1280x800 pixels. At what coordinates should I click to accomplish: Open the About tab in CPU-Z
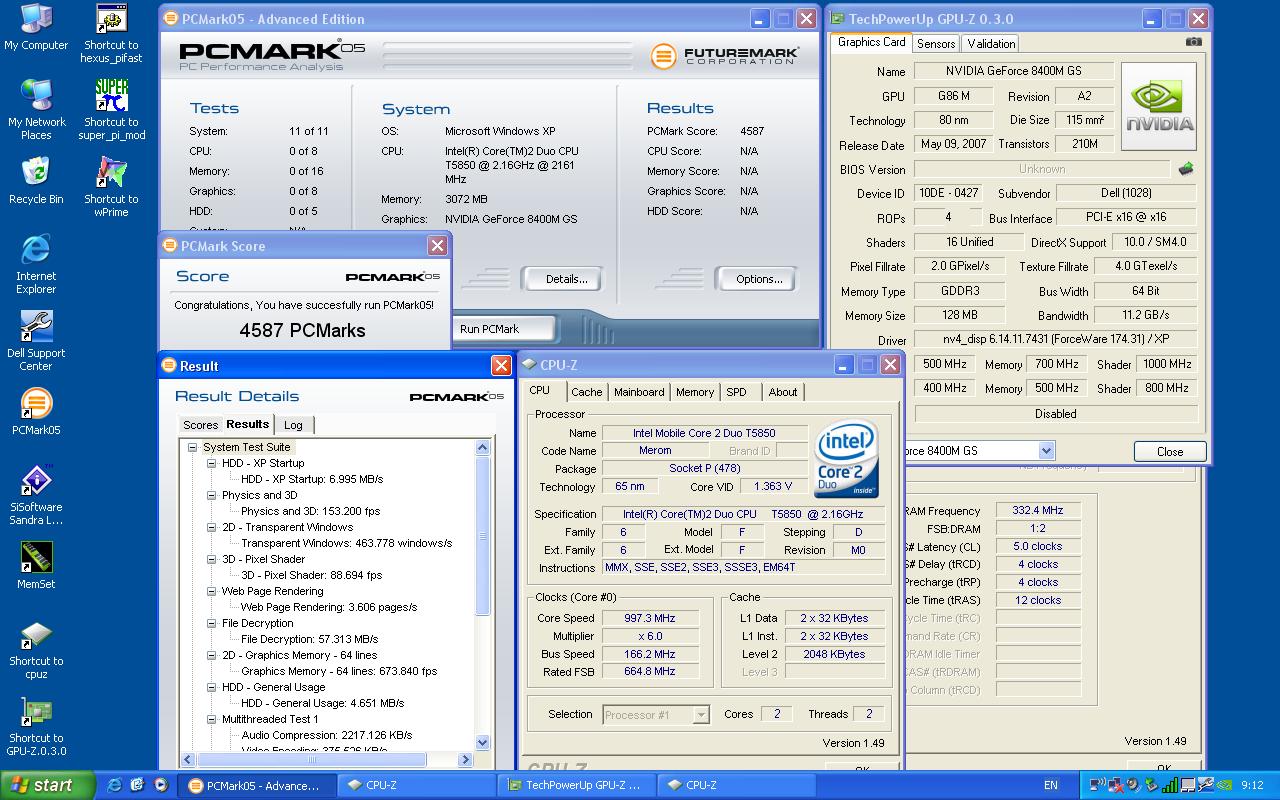coord(783,392)
